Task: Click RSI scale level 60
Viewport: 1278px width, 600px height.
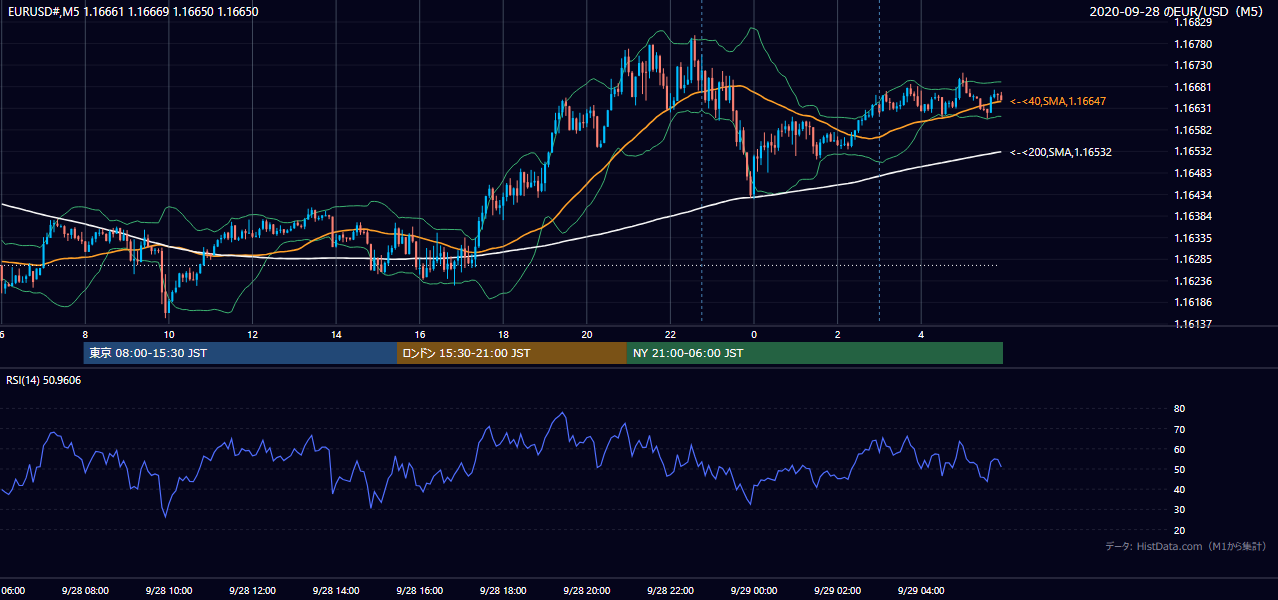Action: 1179,449
